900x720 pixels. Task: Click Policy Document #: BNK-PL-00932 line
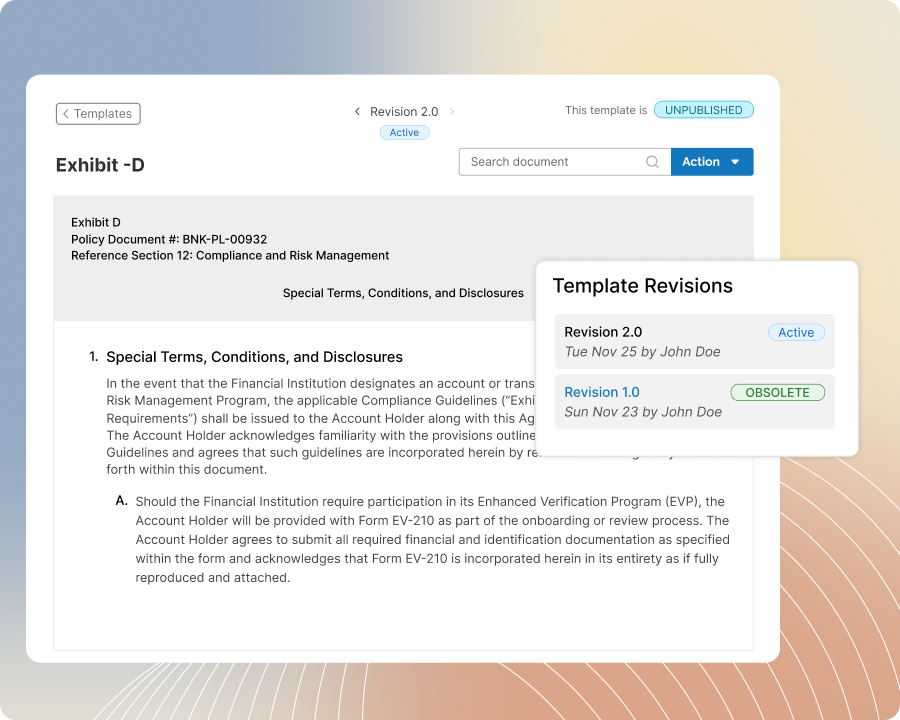click(x=169, y=239)
